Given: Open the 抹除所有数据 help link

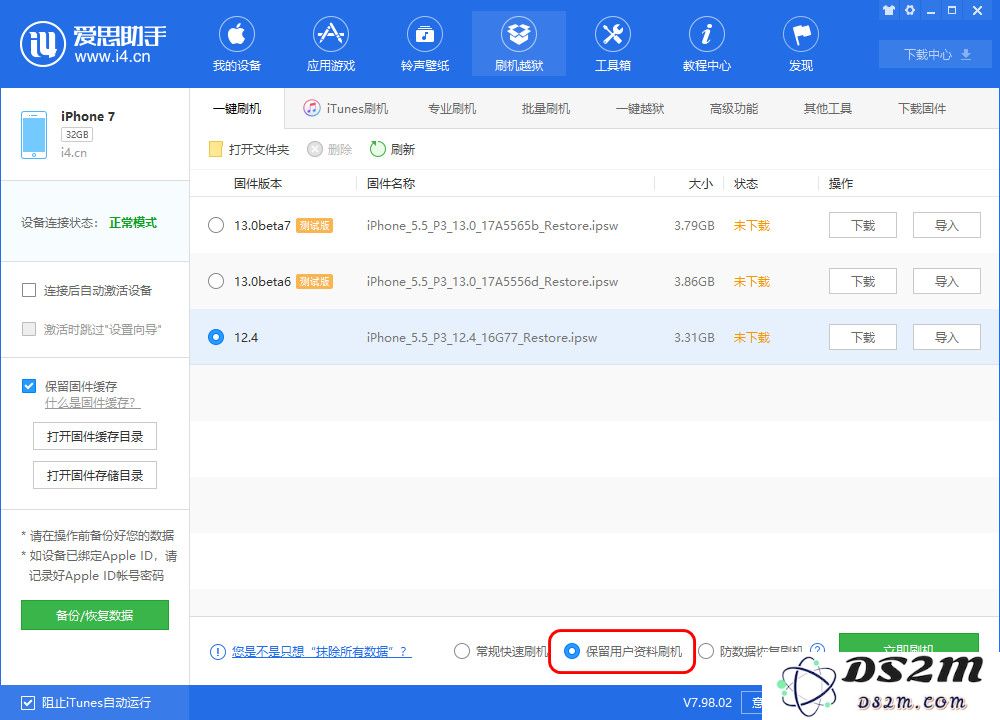Looking at the screenshot, I should 321,652.
